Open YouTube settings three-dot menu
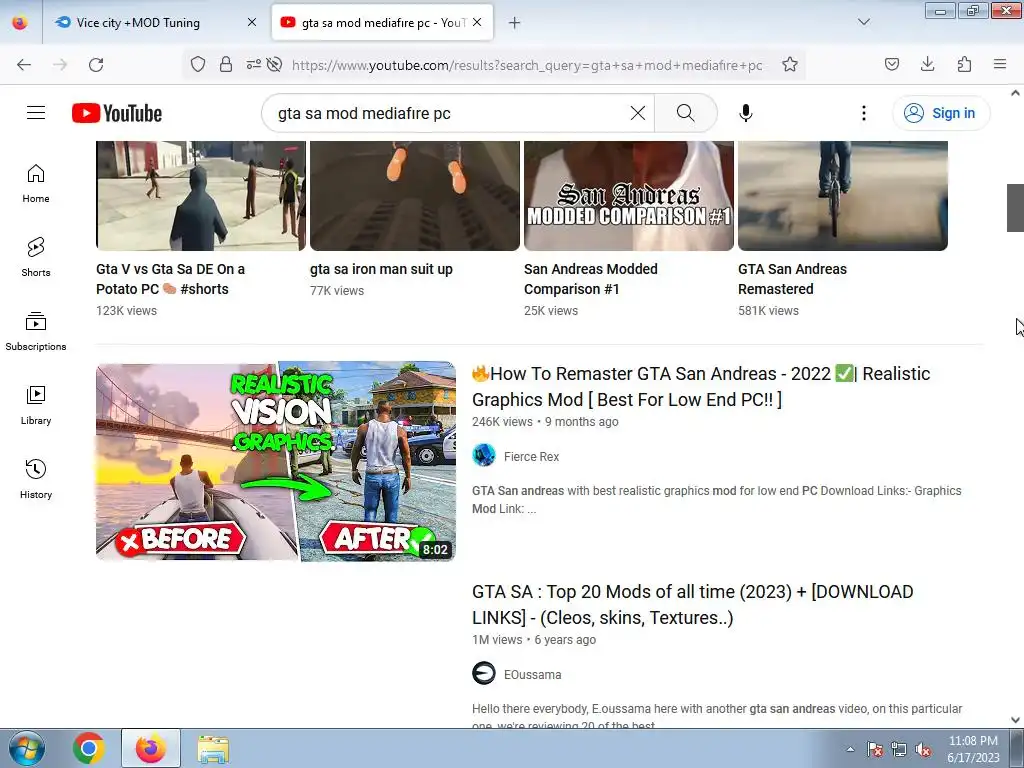 coord(863,113)
